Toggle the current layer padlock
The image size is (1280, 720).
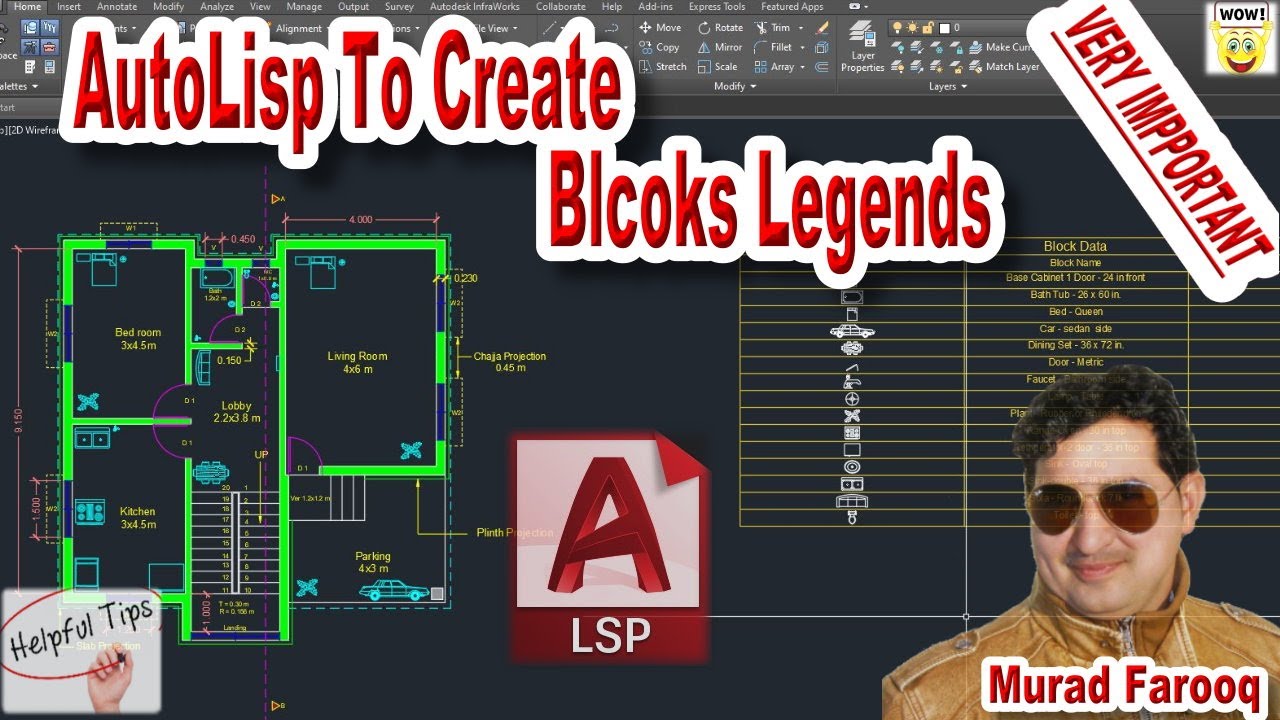(x=927, y=27)
